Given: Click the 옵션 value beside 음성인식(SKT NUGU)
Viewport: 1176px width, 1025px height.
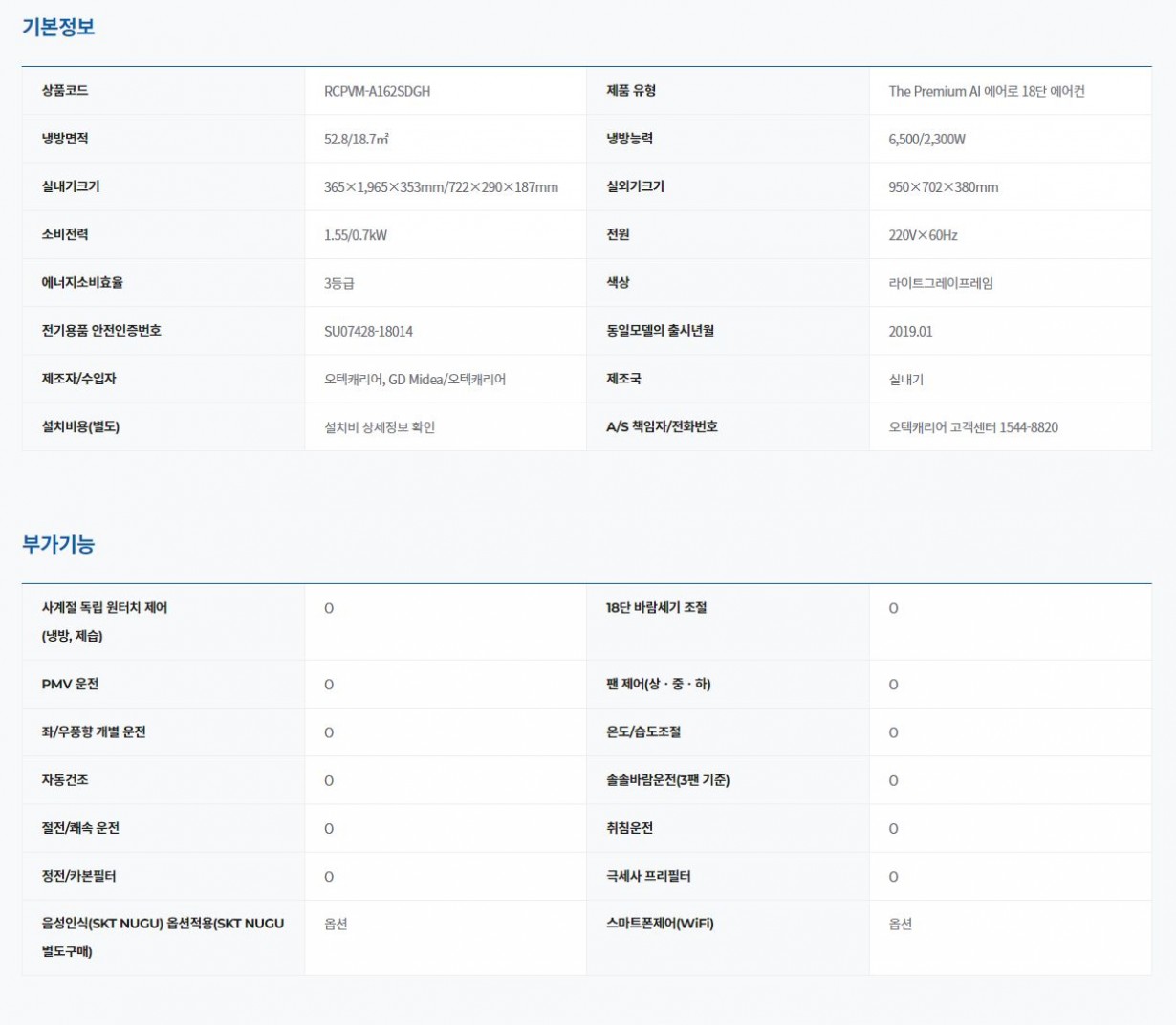Looking at the screenshot, I should tap(336, 924).
